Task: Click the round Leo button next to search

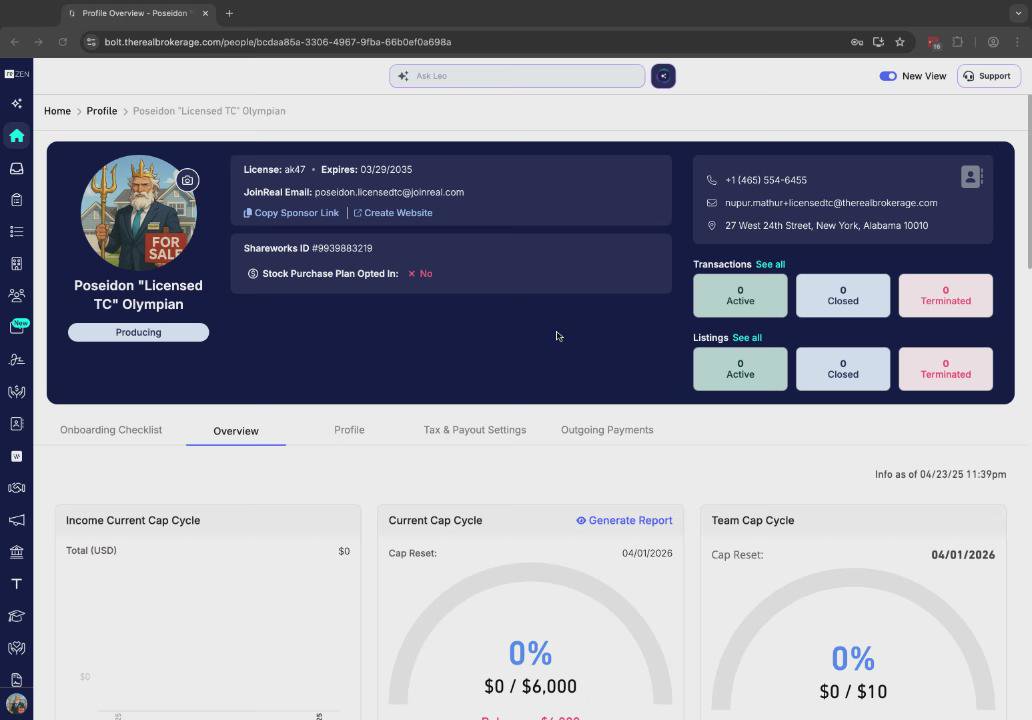Action: coord(663,76)
